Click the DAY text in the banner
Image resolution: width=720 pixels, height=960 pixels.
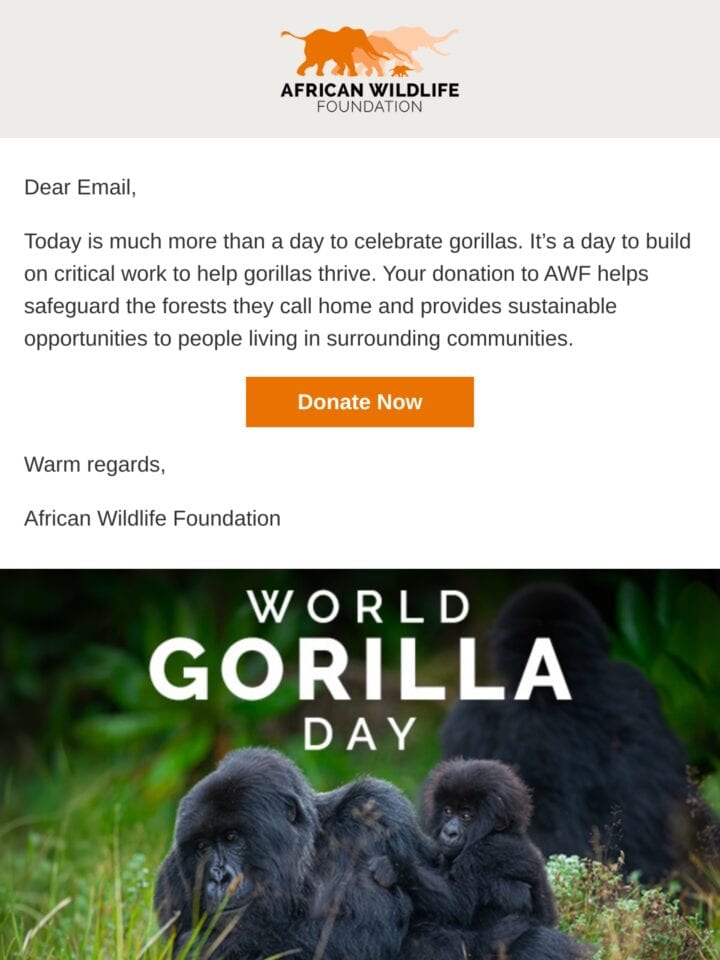pos(360,733)
